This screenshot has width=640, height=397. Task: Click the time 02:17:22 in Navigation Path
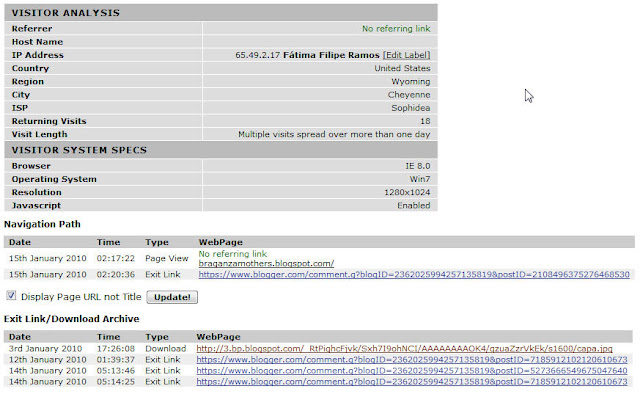tap(116, 258)
